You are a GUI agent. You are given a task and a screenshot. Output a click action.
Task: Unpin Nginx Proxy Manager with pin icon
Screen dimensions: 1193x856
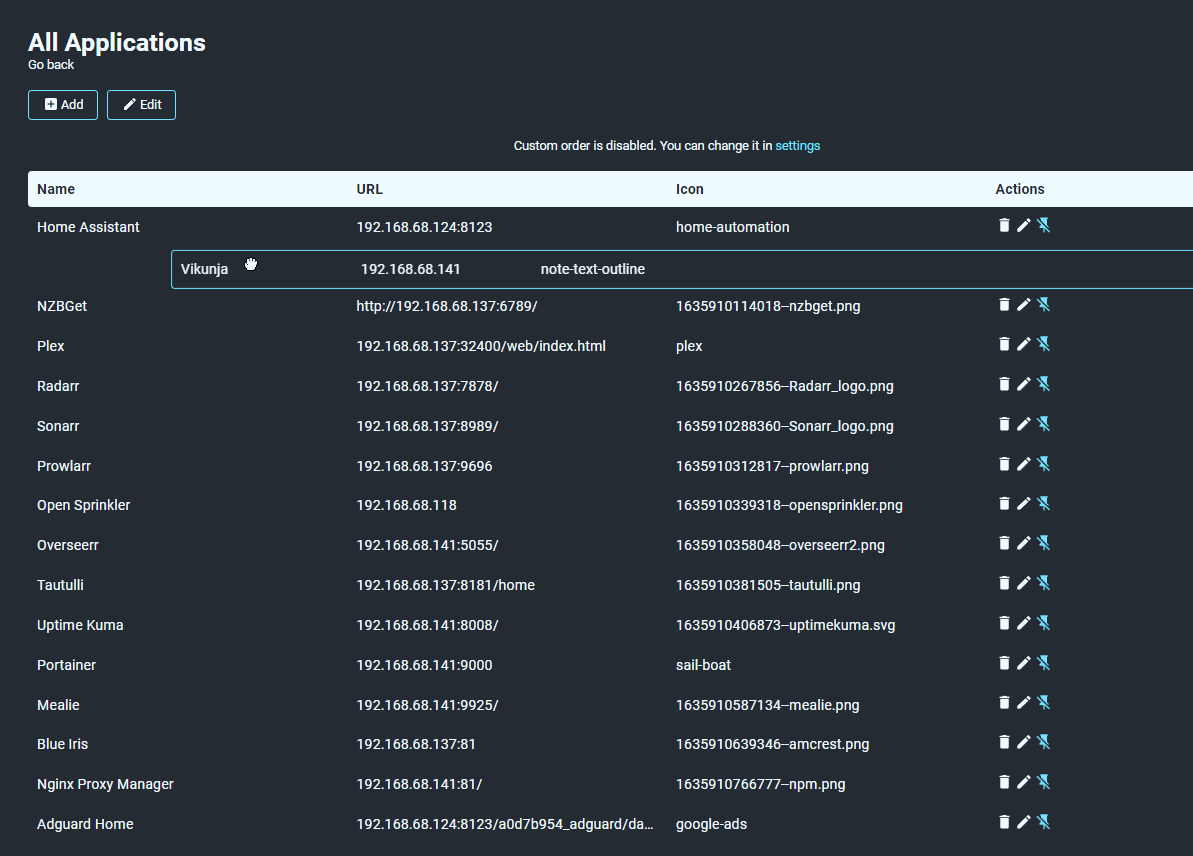coord(1044,782)
